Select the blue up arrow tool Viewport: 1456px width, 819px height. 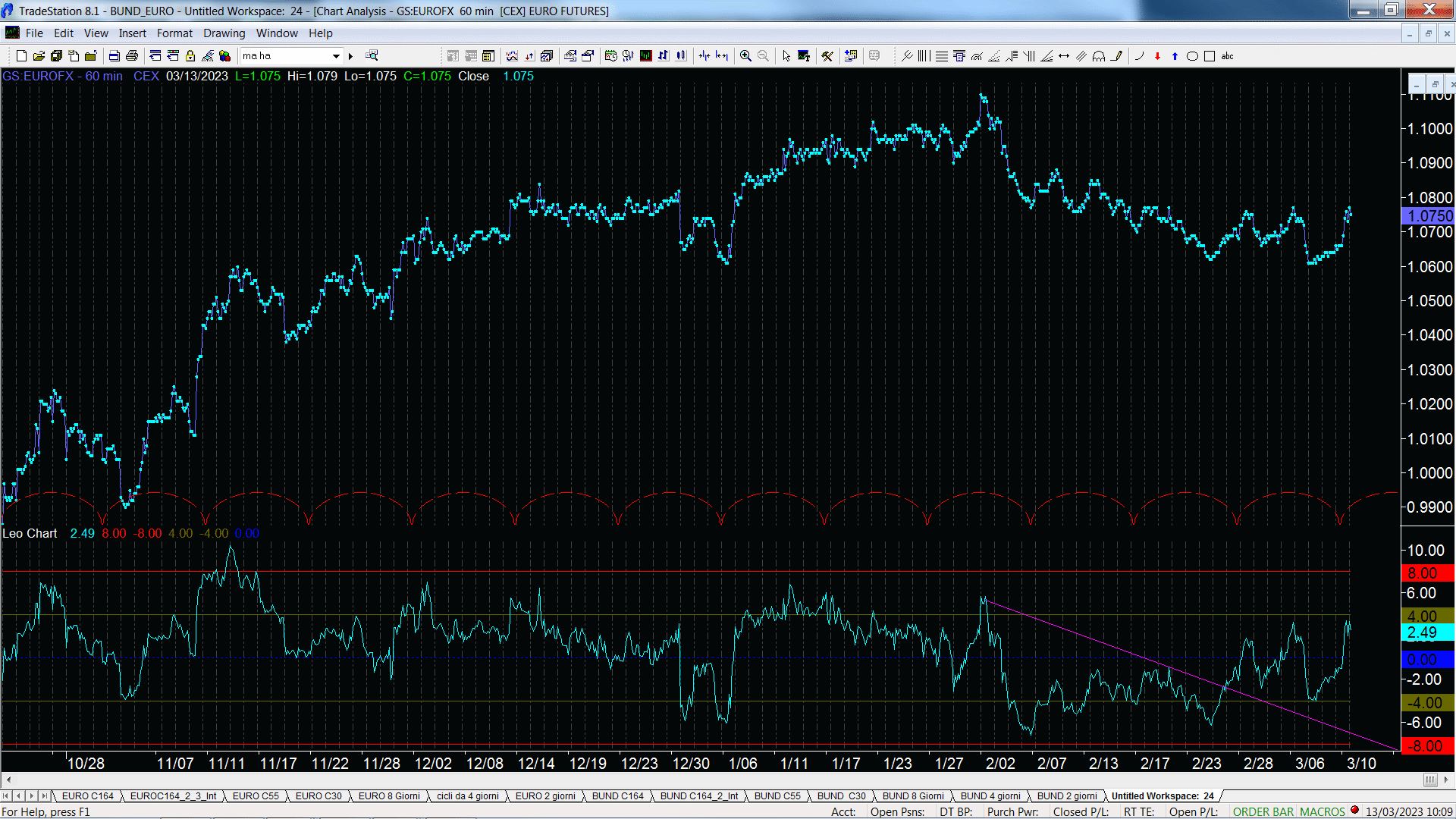(1175, 56)
